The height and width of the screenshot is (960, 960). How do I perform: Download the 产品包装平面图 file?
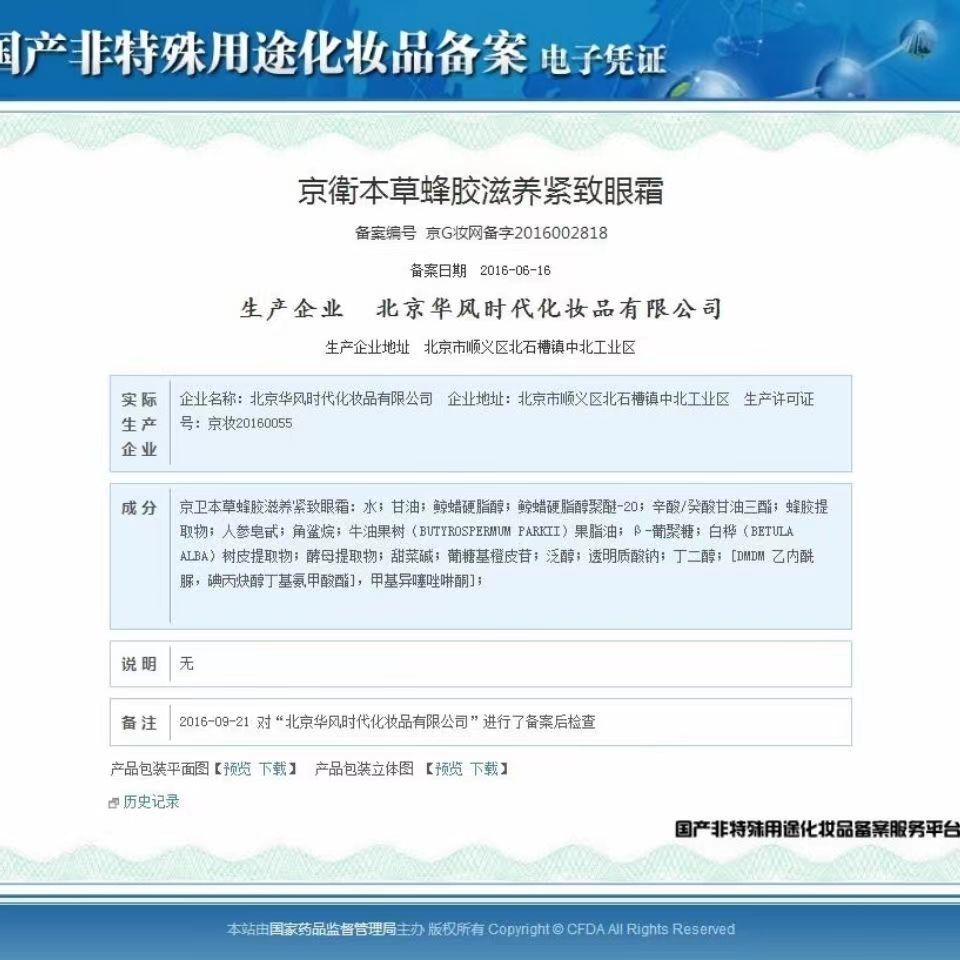tap(272, 768)
